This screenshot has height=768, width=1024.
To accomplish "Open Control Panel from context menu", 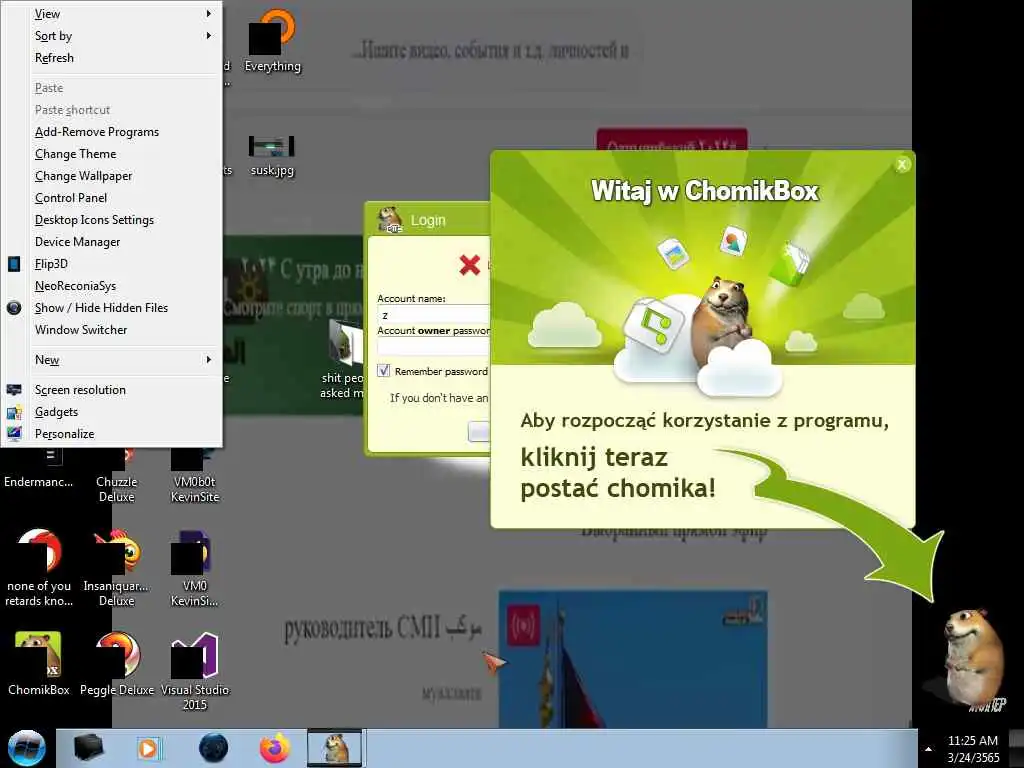I will click(112, 198).
